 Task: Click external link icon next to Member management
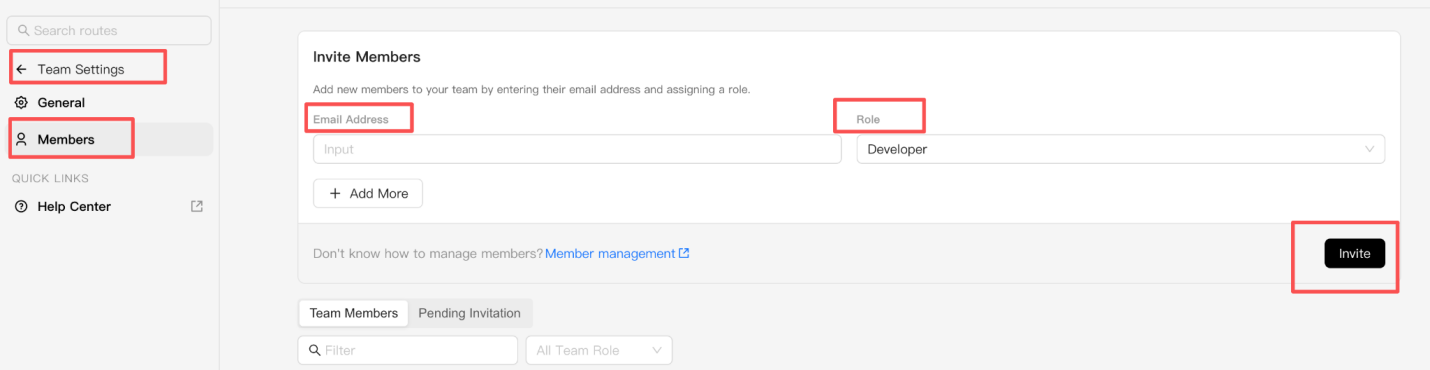click(684, 253)
